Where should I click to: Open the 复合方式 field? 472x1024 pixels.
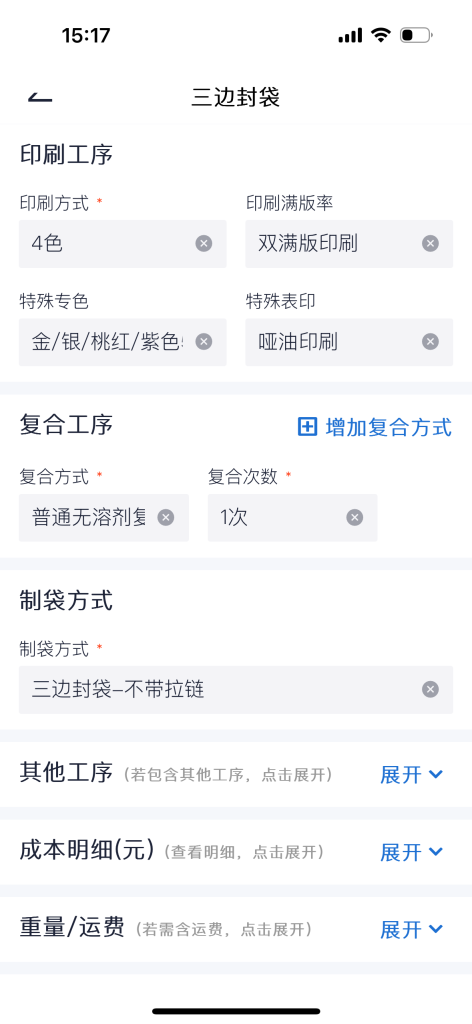click(x=104, y=518)
